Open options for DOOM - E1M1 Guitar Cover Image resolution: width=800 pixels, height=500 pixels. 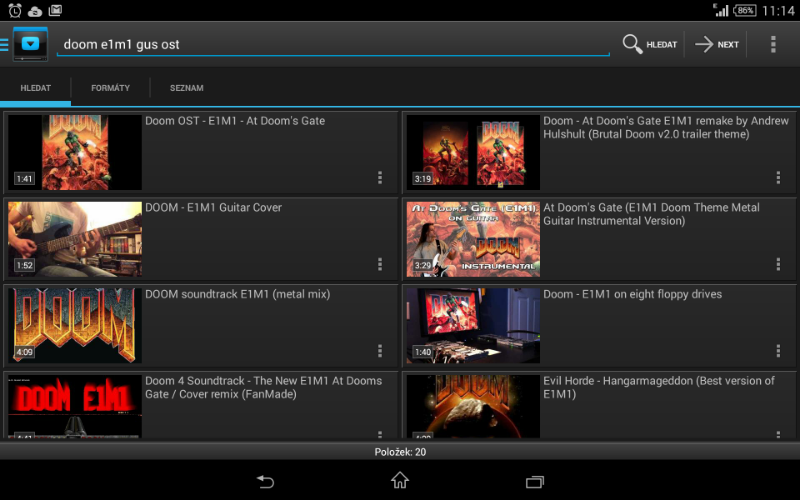click(x=380, y=264)
